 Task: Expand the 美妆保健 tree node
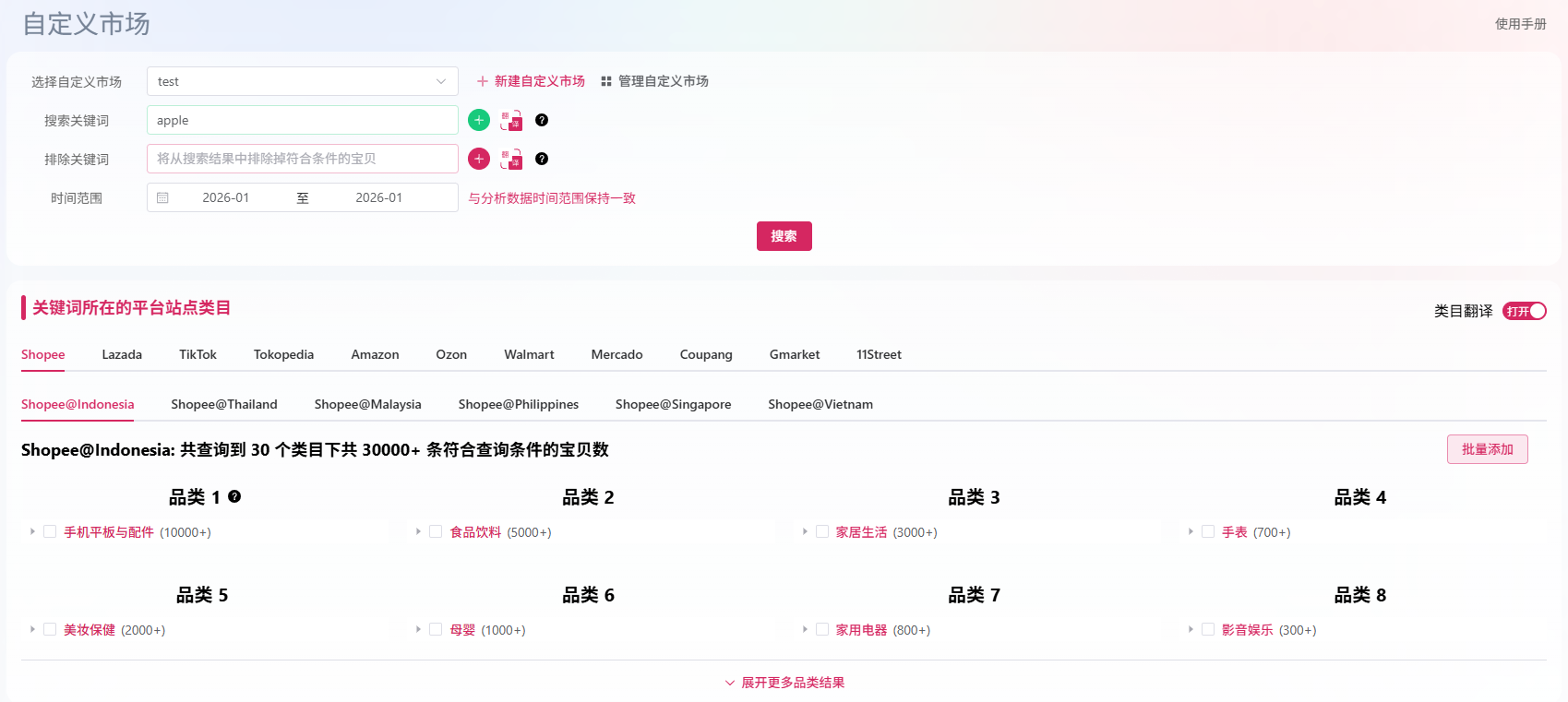[32, 629]
